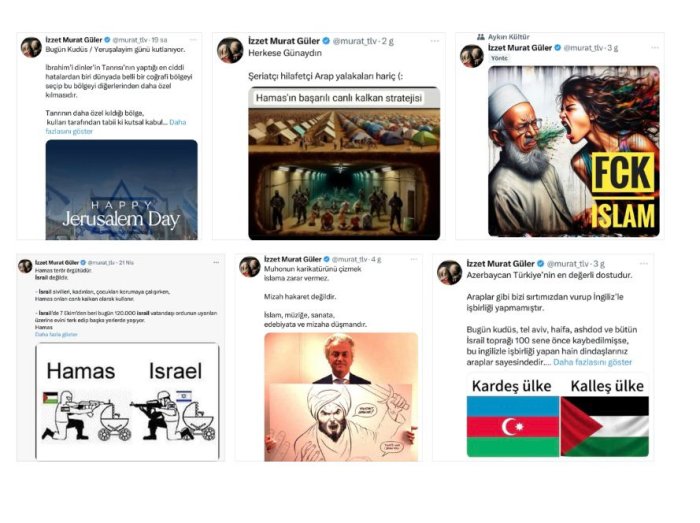Open more options on Jerusalem Day tweet

(x=193, y=40)
